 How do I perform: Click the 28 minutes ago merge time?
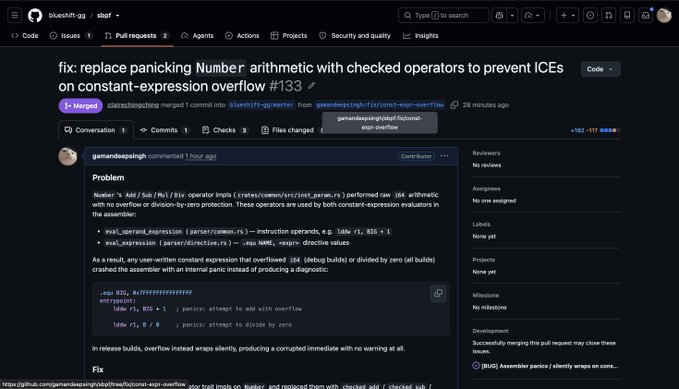click(485, 105)
